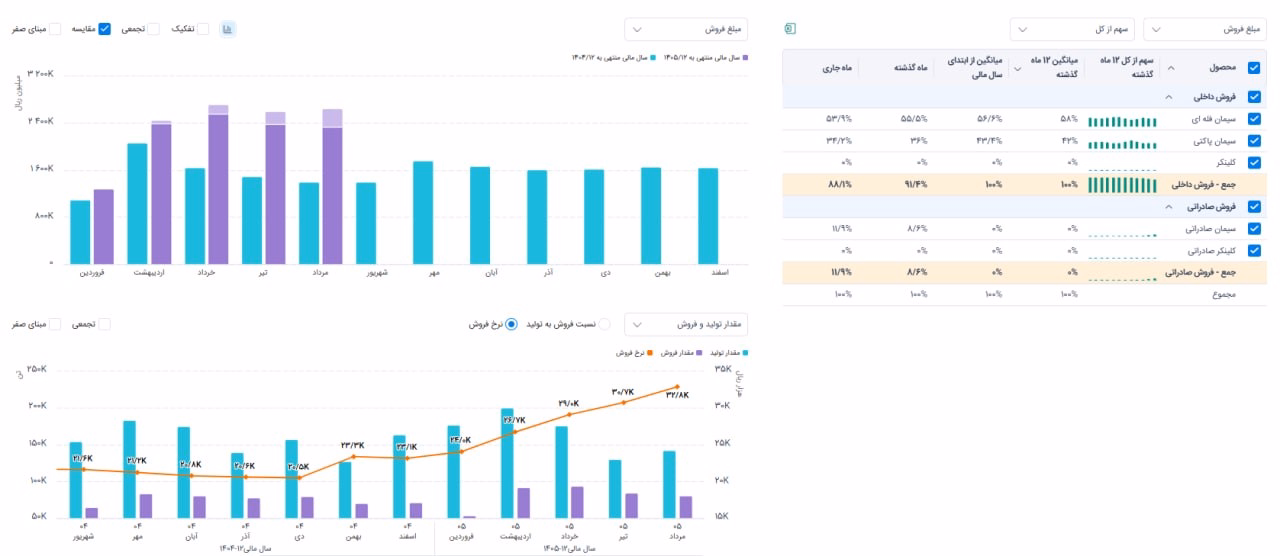Click the Excel export icon above the table
1280x556 pixels.
click(x=790, y=29)
